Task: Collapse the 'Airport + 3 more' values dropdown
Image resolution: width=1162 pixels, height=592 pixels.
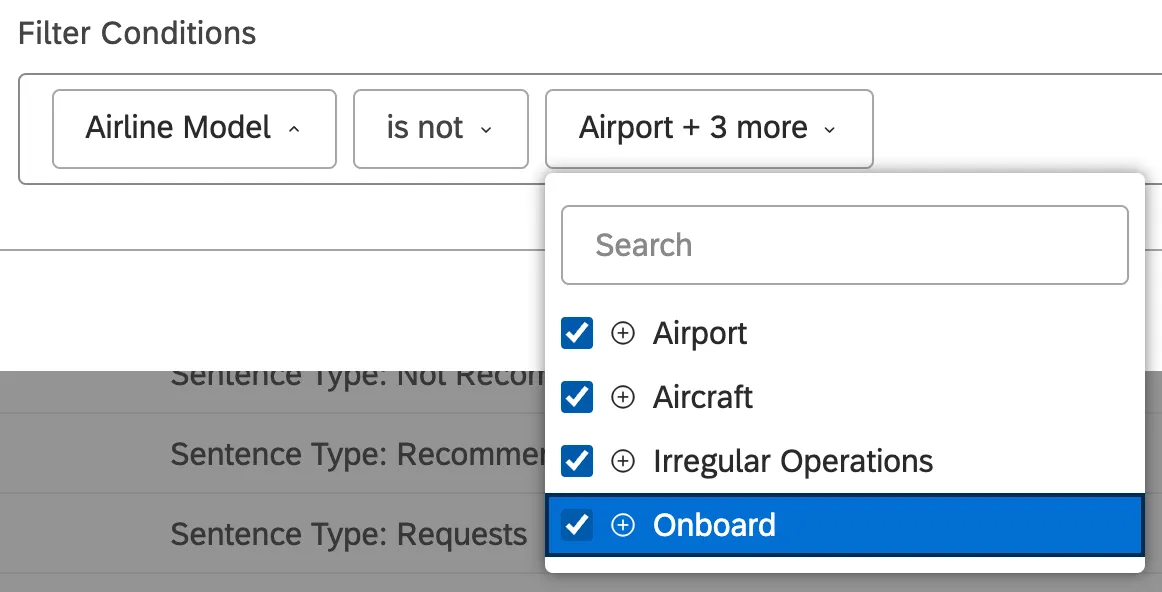Action: tap(709, 128)
